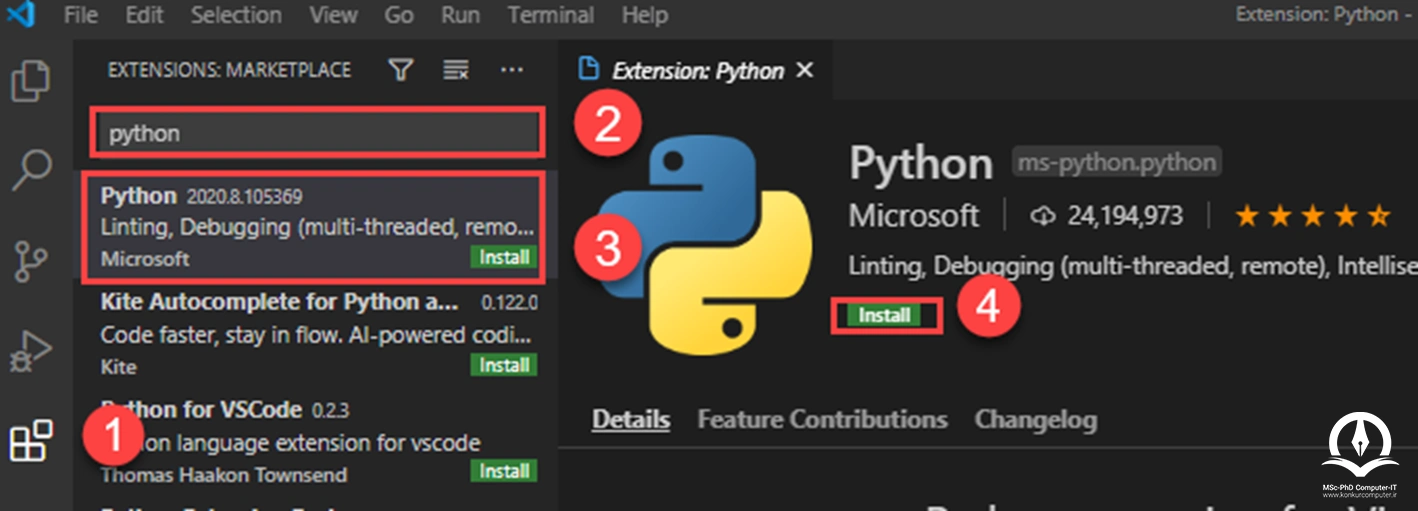
Task: Click the Python extension title heading
Action: [x=921, y=164]
